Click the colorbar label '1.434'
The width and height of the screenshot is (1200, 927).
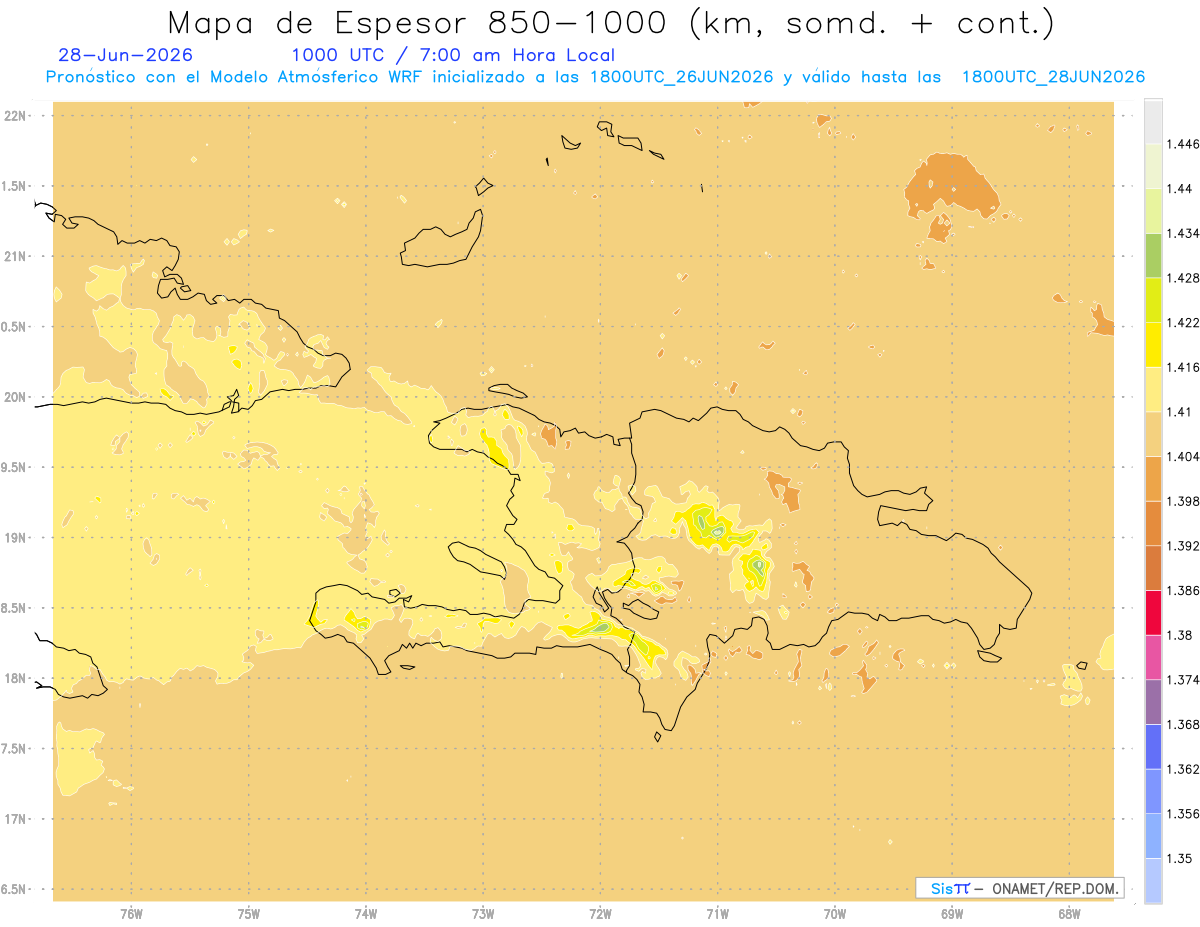[x=1183, y=233]
